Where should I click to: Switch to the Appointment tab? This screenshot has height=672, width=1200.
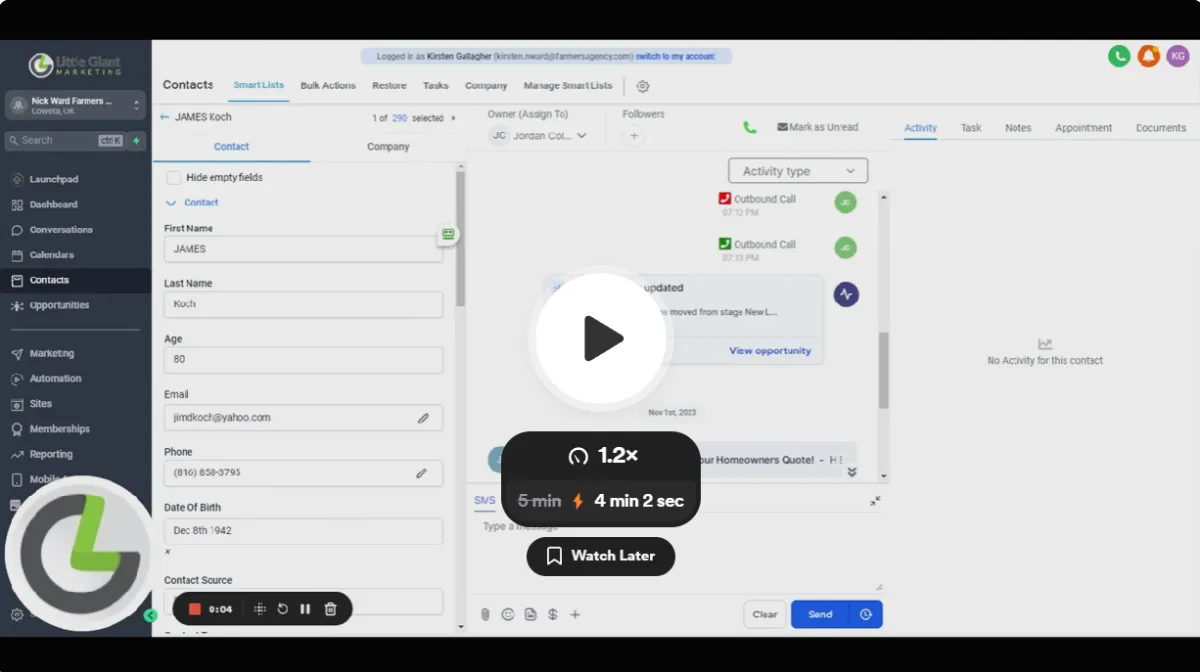[x=1084, y=128]
